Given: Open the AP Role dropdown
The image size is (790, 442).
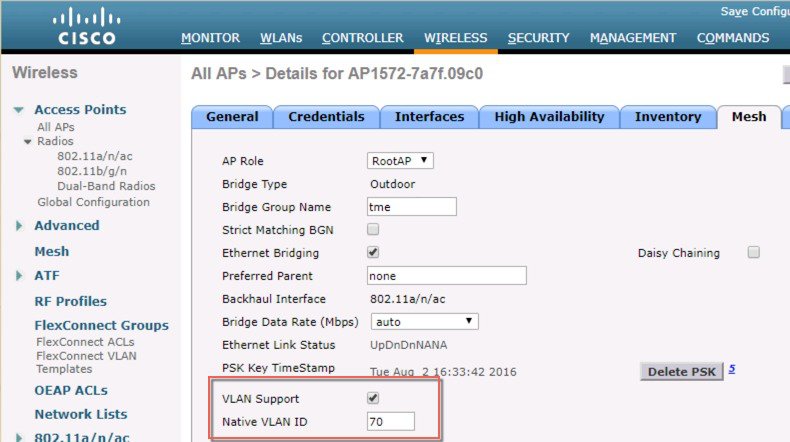Looking at the screenshot, I should pyautogui.click(x=400, y=161).
